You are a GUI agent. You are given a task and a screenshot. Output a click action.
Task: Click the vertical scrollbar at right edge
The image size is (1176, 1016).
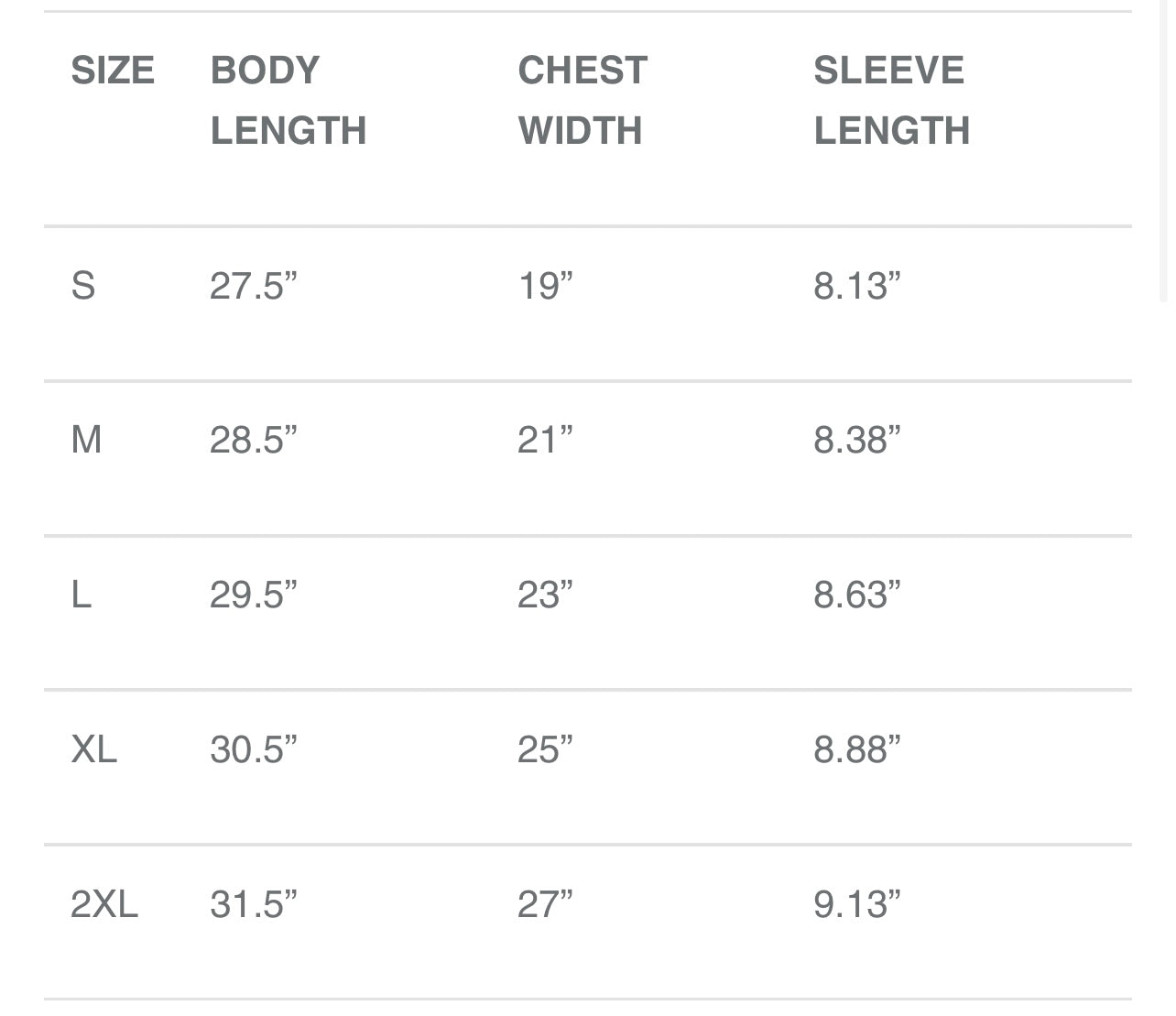click(x=1163, y=151)
